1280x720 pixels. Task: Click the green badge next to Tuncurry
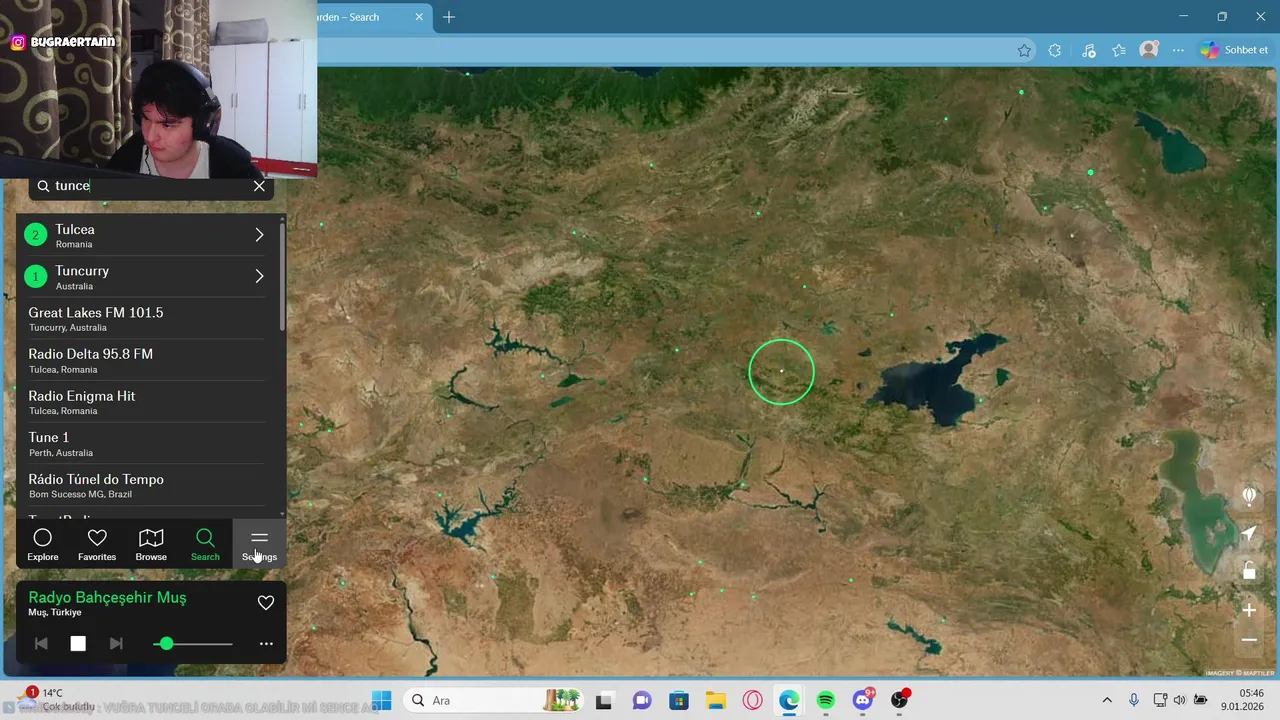(36, 276)
